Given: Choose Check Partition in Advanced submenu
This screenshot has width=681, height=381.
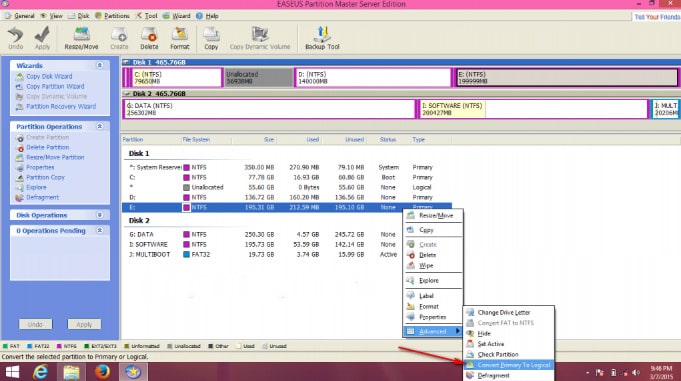Looking at the screenshot, I should [x=509, y=354].
